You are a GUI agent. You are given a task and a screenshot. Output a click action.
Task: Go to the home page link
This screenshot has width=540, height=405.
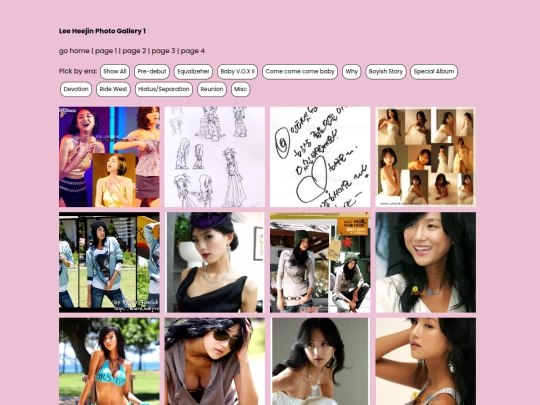(74, 51)
